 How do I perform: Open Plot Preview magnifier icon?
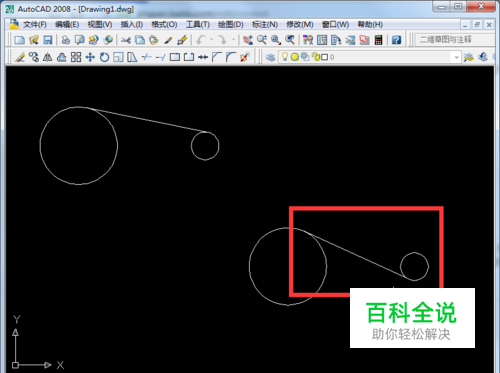coord(80,40)
